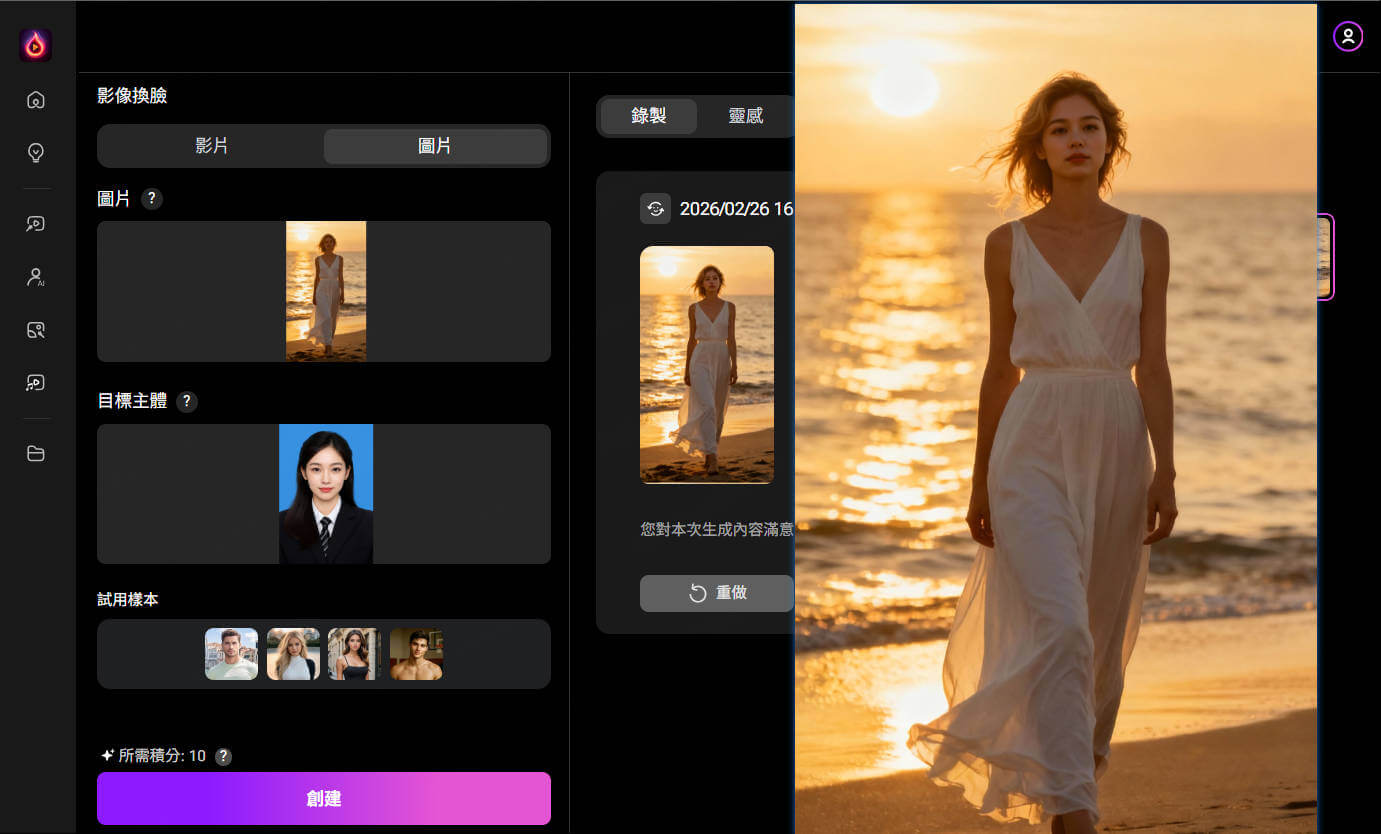
Task: Click help icon next to 目標主體
Action: pyautogui.click(x=186, y=401)
